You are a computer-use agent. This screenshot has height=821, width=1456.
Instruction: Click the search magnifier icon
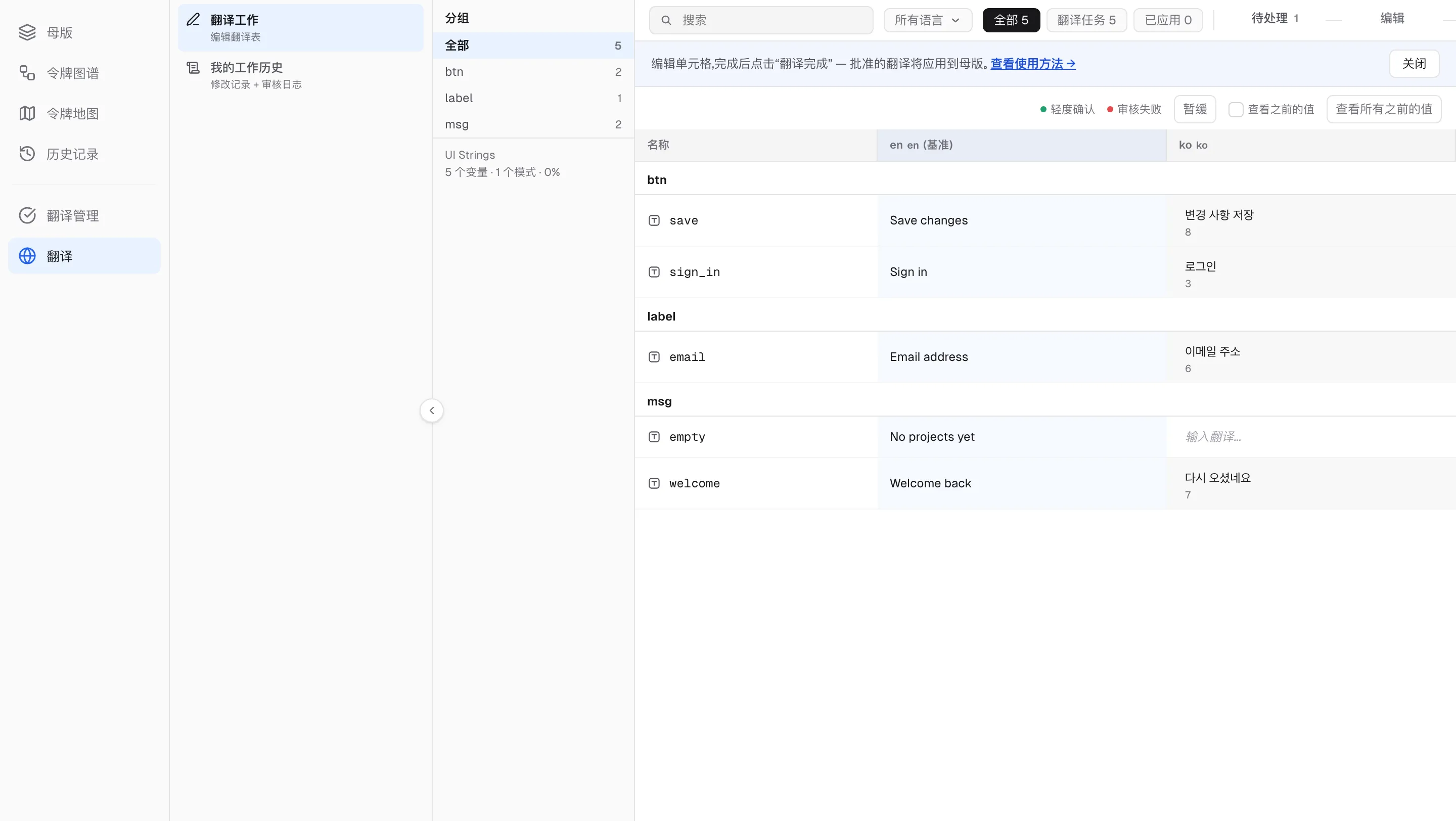pos(666,20)
